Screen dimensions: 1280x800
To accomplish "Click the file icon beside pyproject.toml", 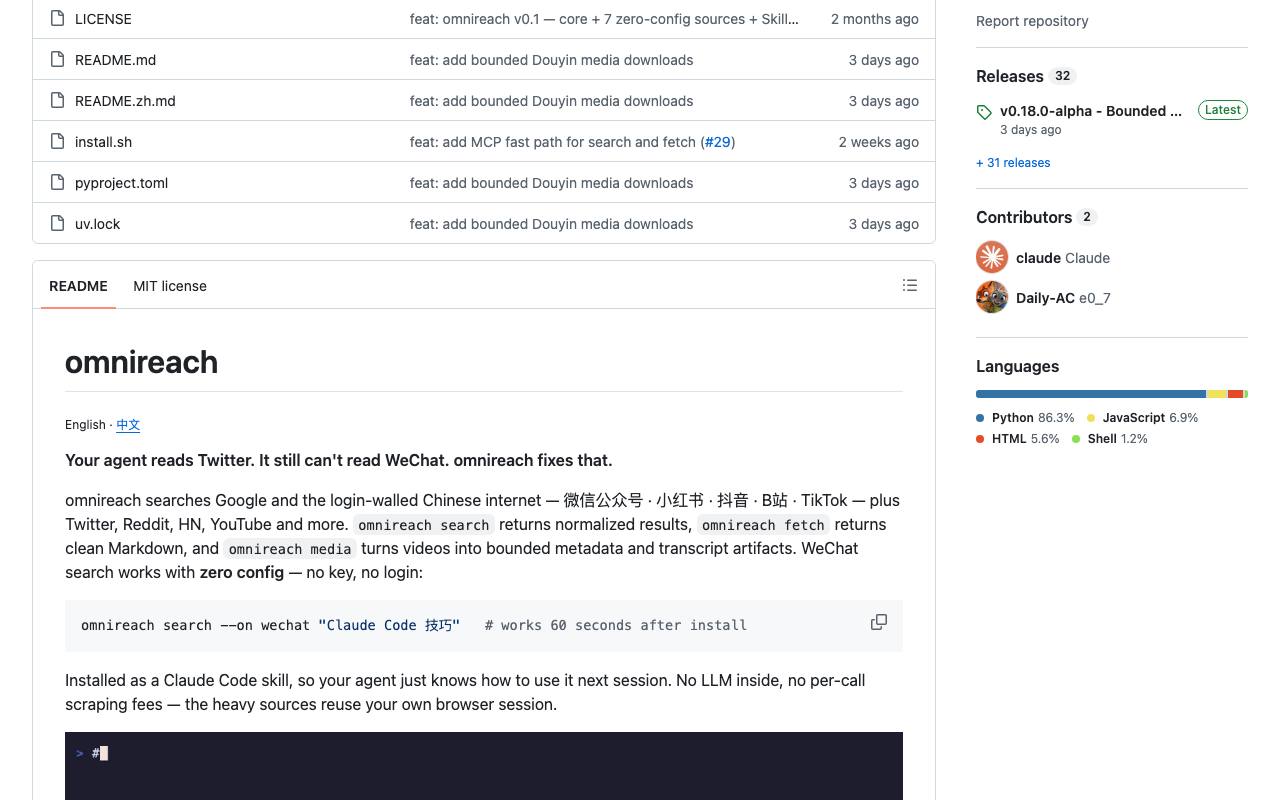I will pos(57,182).
